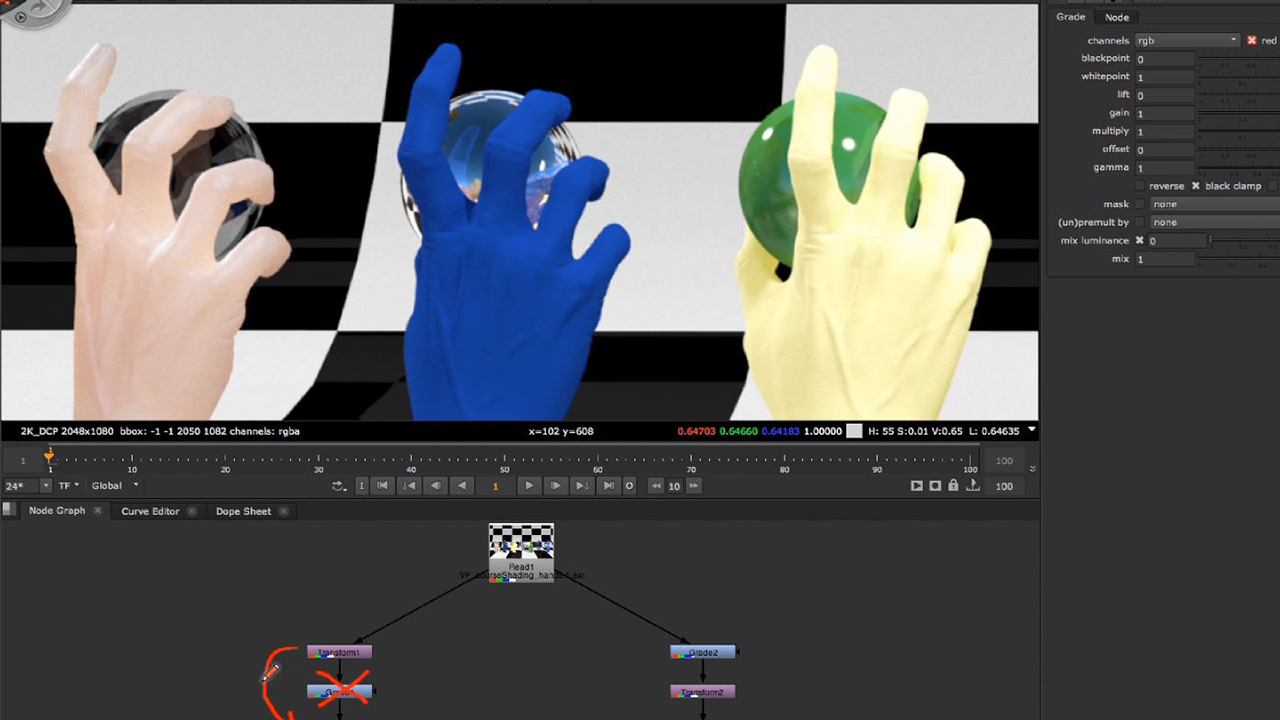Open the TF timeline display dropdown
This screenshot has height=720, width=1280.
point(69,486)
